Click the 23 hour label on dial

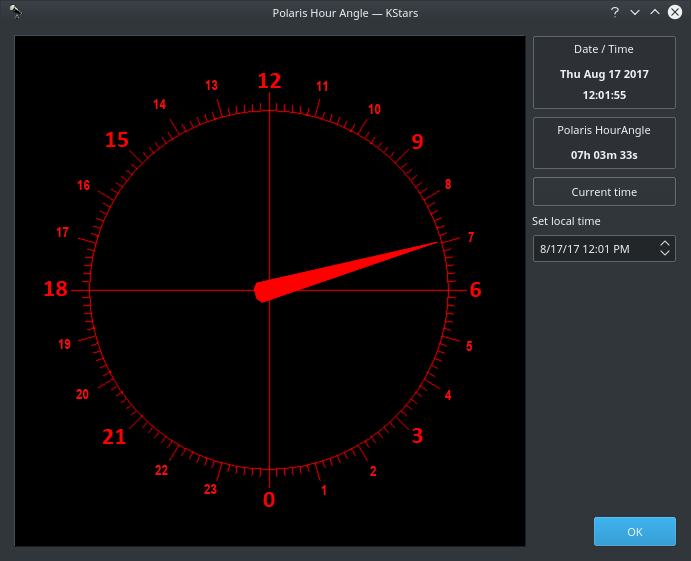click(x=210, y=489)
